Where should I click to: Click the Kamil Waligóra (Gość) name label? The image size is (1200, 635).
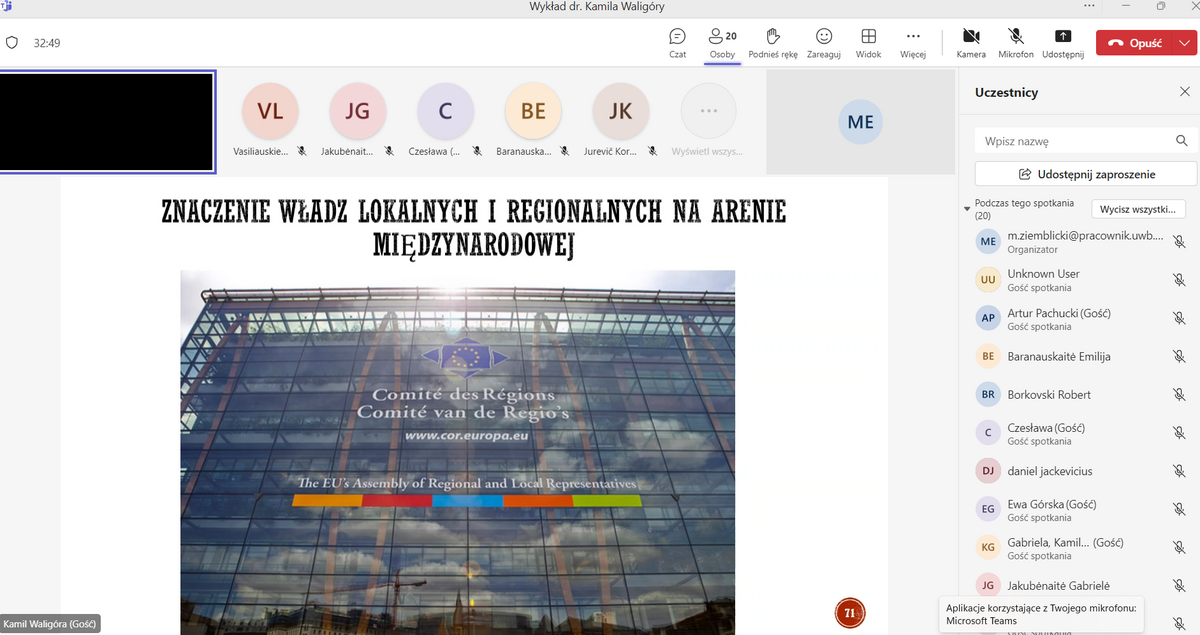coord(50,625)
